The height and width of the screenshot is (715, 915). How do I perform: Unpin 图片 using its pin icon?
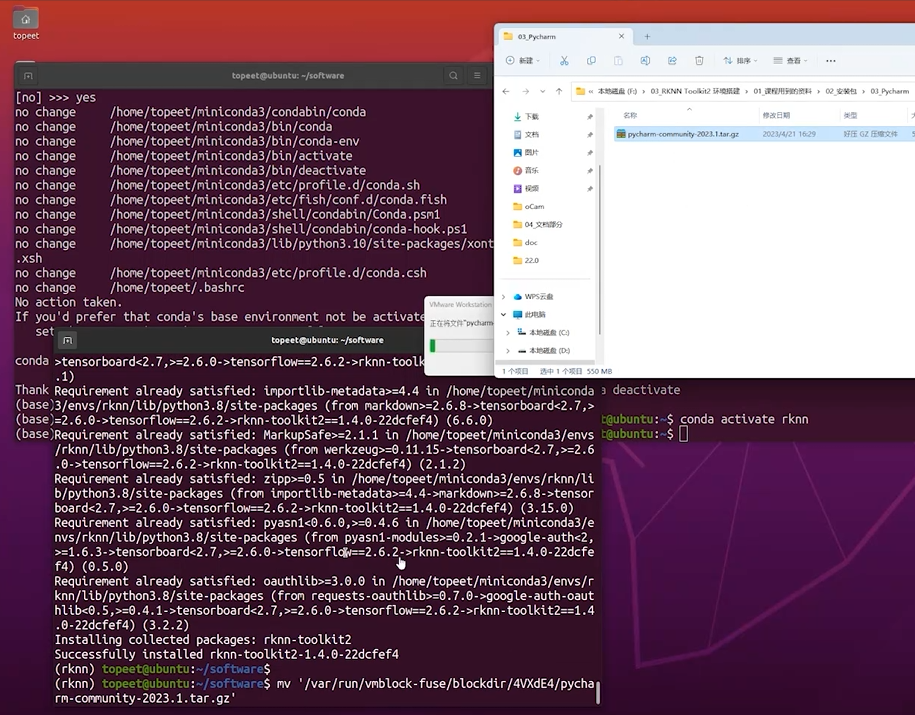[x=589, y=152]
